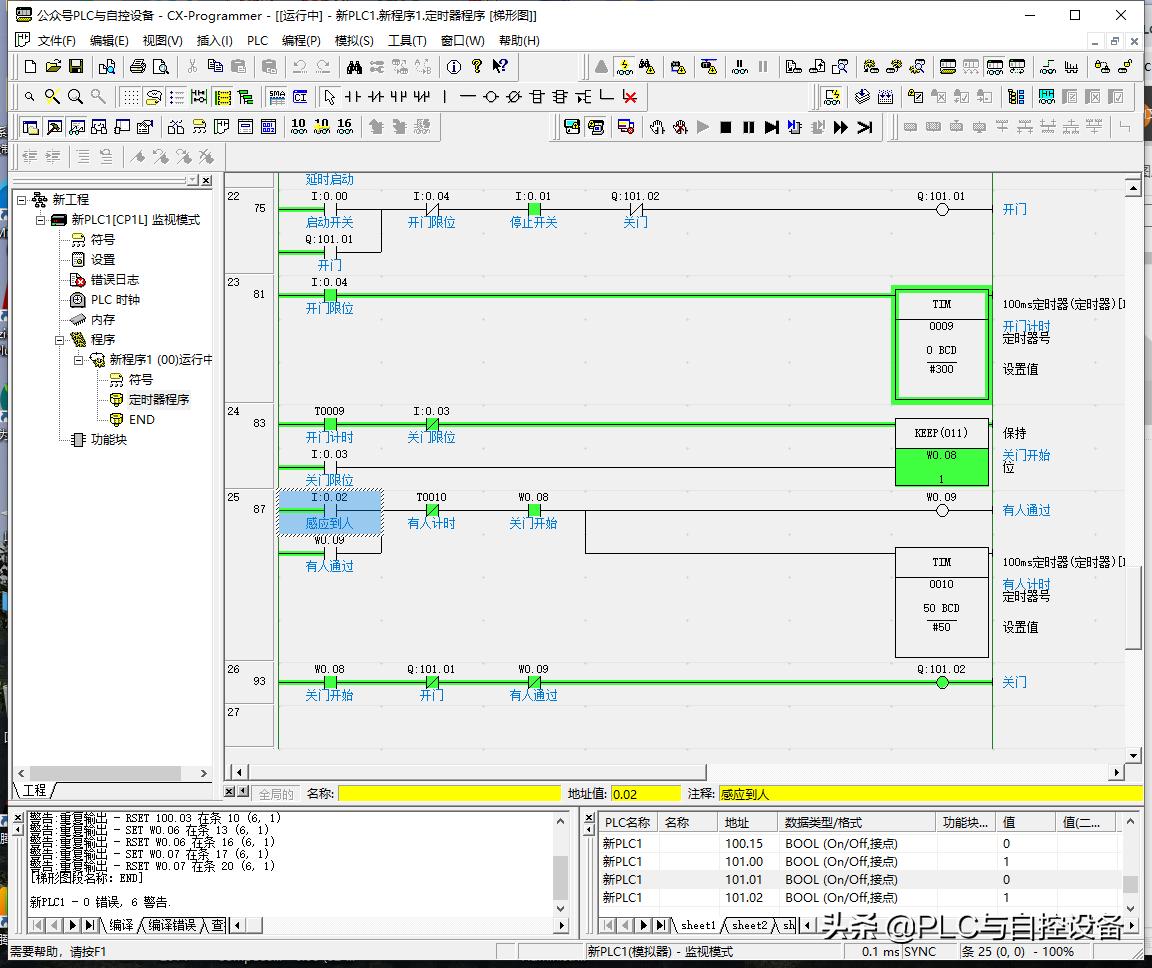1152x968 pixels.
Task: Open the 工具(T) menu
Action: pyautogui.click(x=407, y=40)
